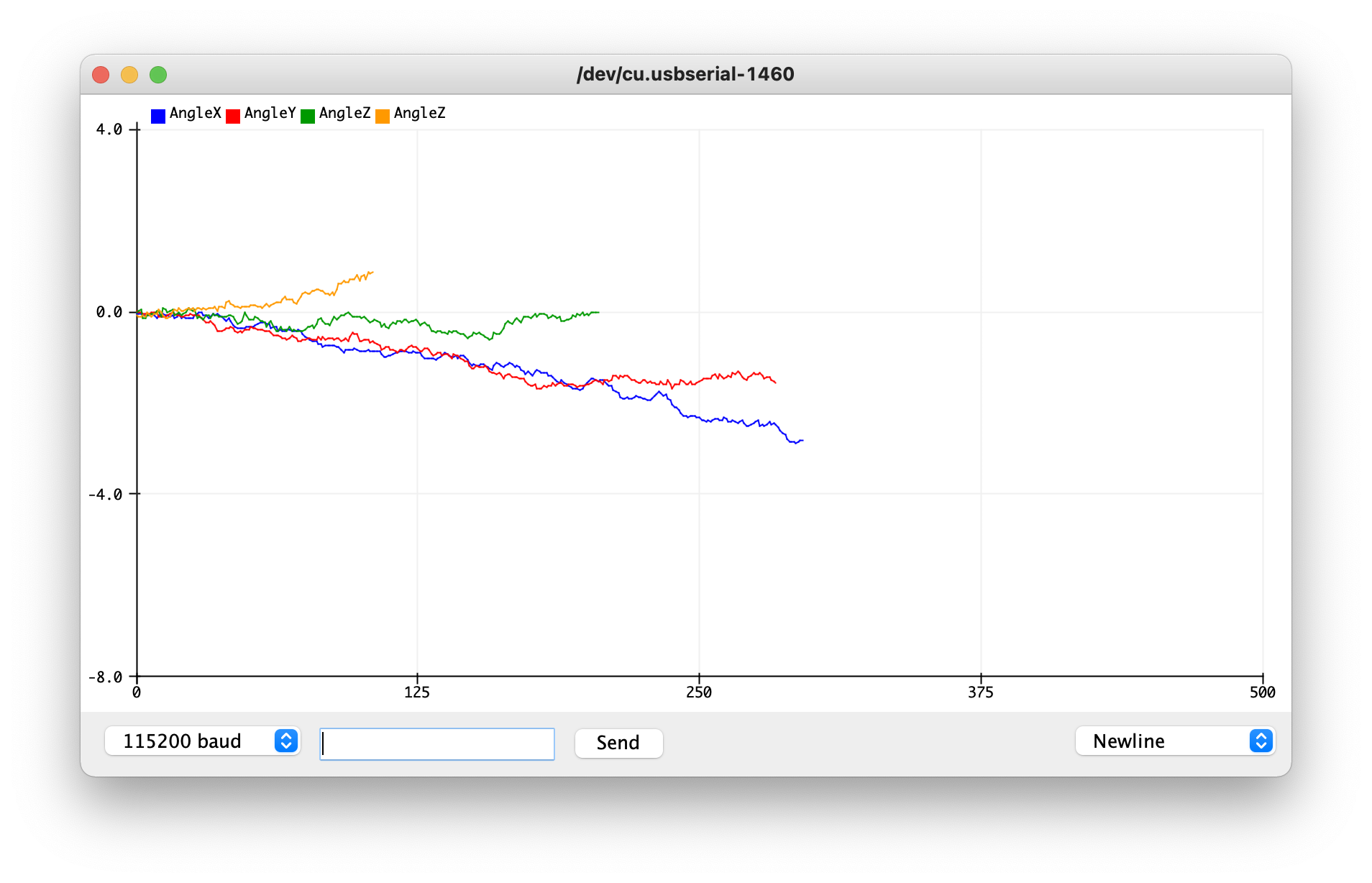The height and width of the screenshot is (883, 1372).
Task: Open the Newline line-ending dropdown
Action: tap(1175, 741)
